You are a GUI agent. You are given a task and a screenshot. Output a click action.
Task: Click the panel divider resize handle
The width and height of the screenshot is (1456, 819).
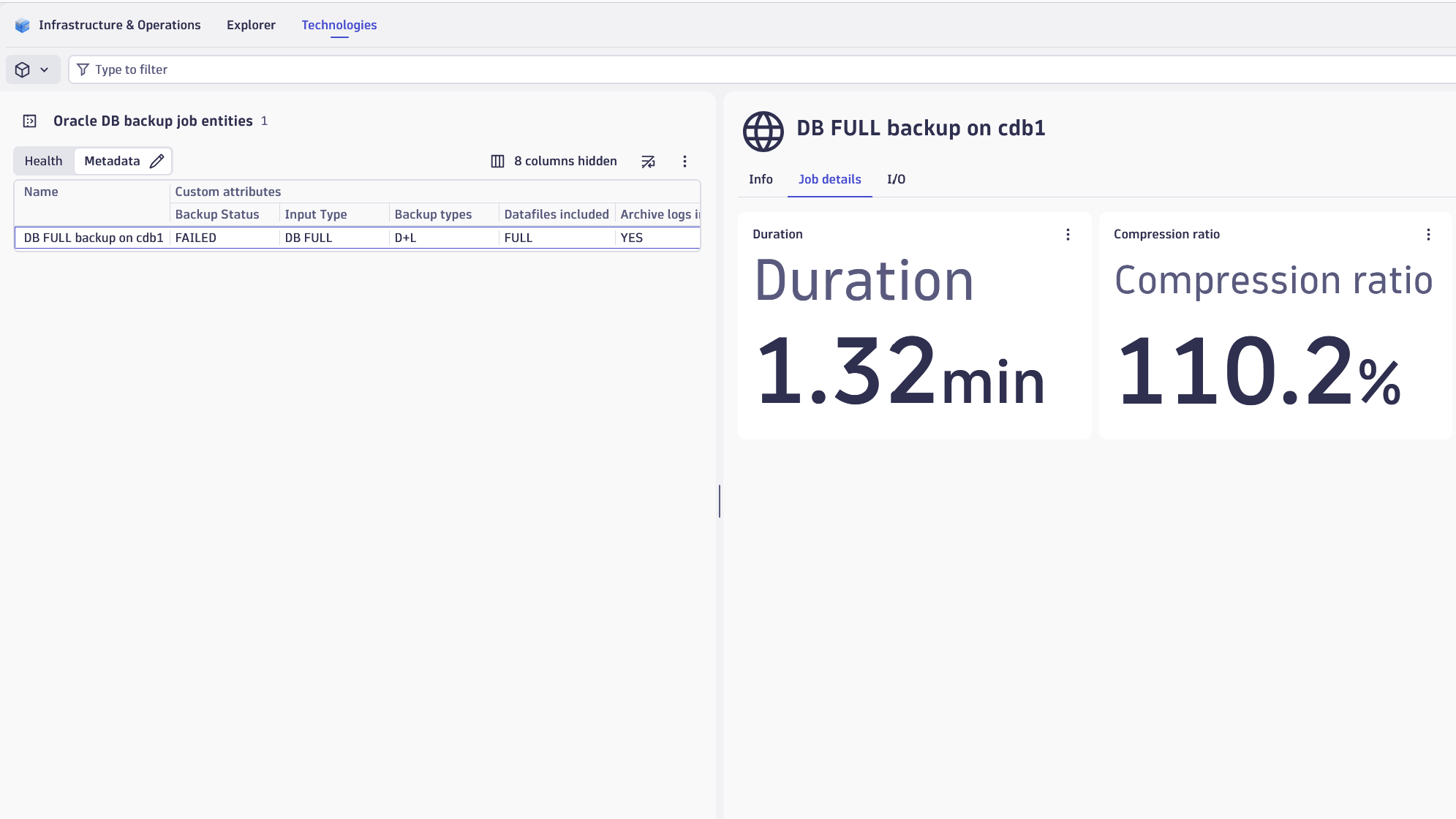click(720, 501)
